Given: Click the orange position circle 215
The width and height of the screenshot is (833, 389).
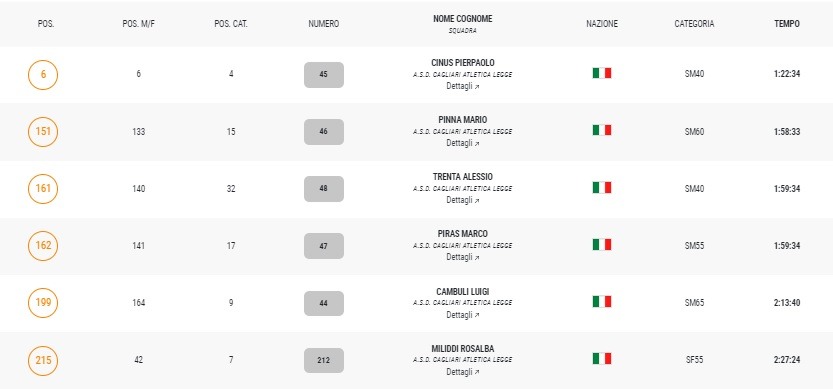Looking at the screenshot, I should tap(43, 360).
